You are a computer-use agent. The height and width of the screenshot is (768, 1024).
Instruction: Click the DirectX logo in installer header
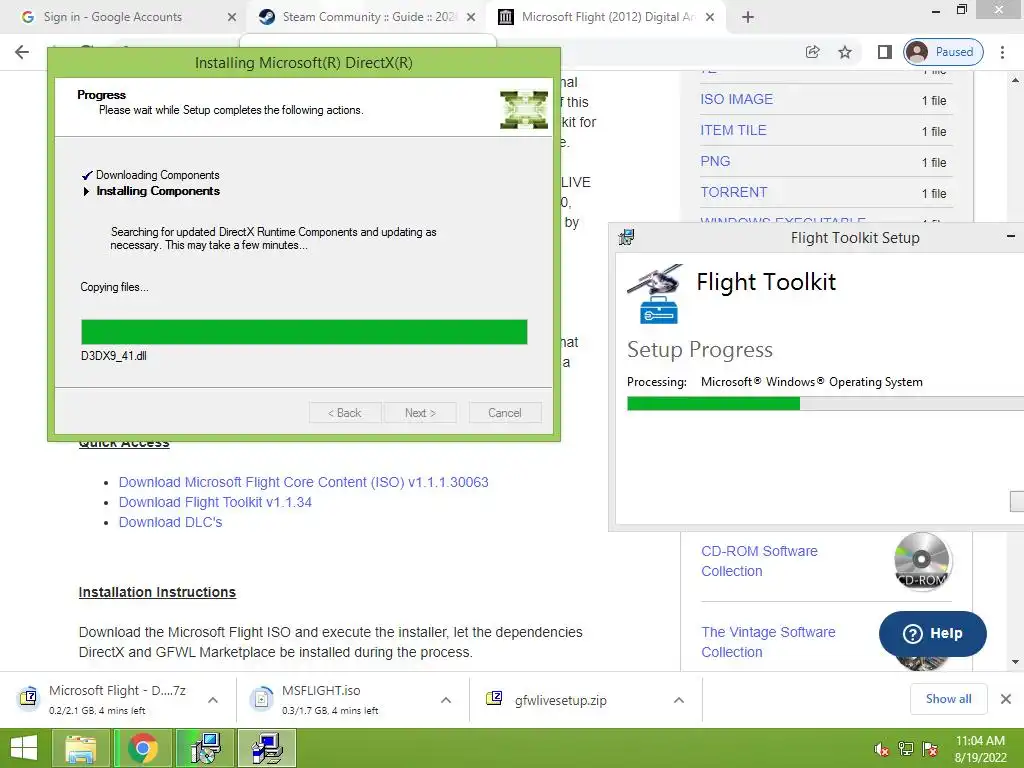(524, 110)
